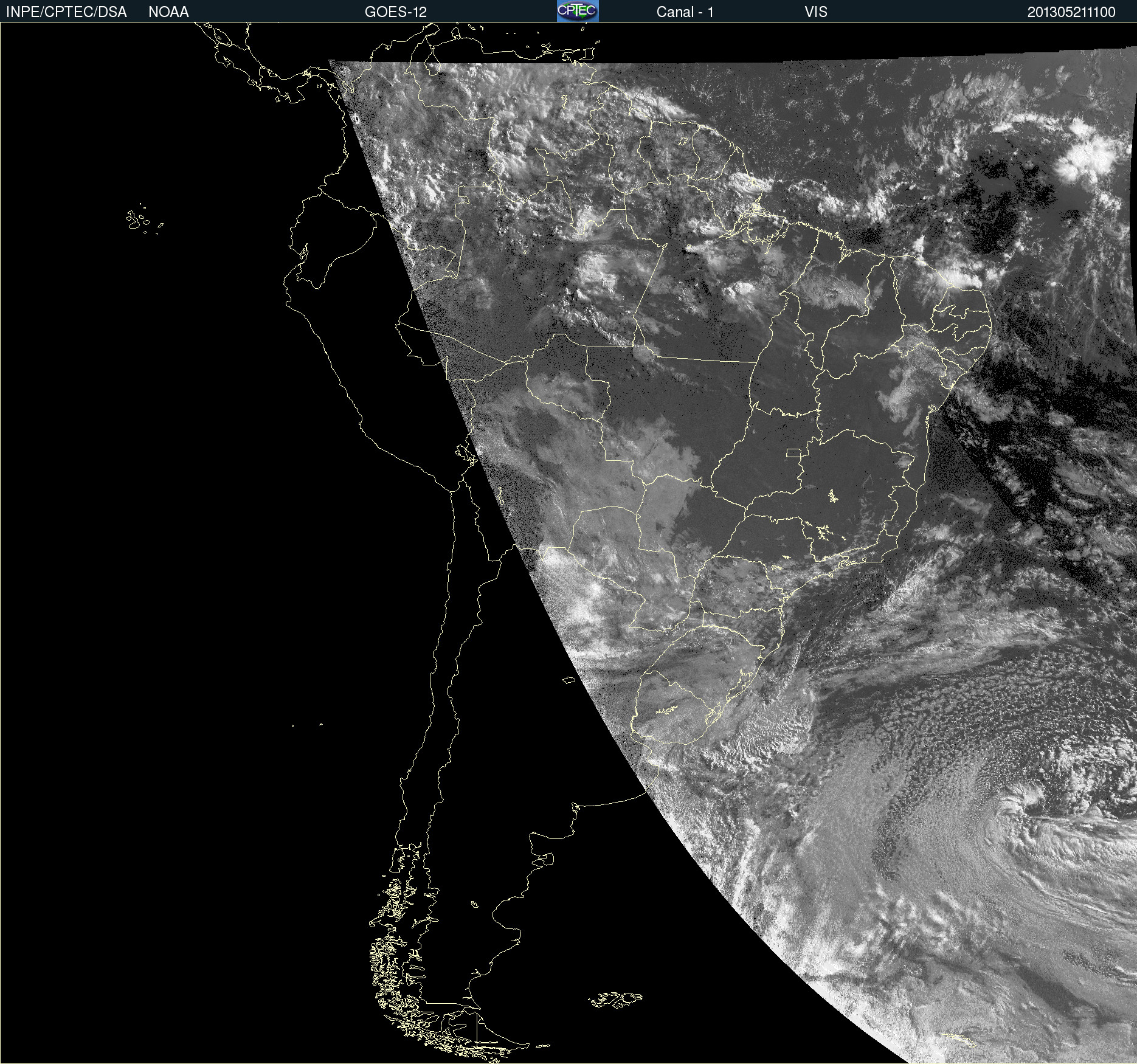
Task: Click the 201305211100 timestamp
Action: pos(1071,12)
